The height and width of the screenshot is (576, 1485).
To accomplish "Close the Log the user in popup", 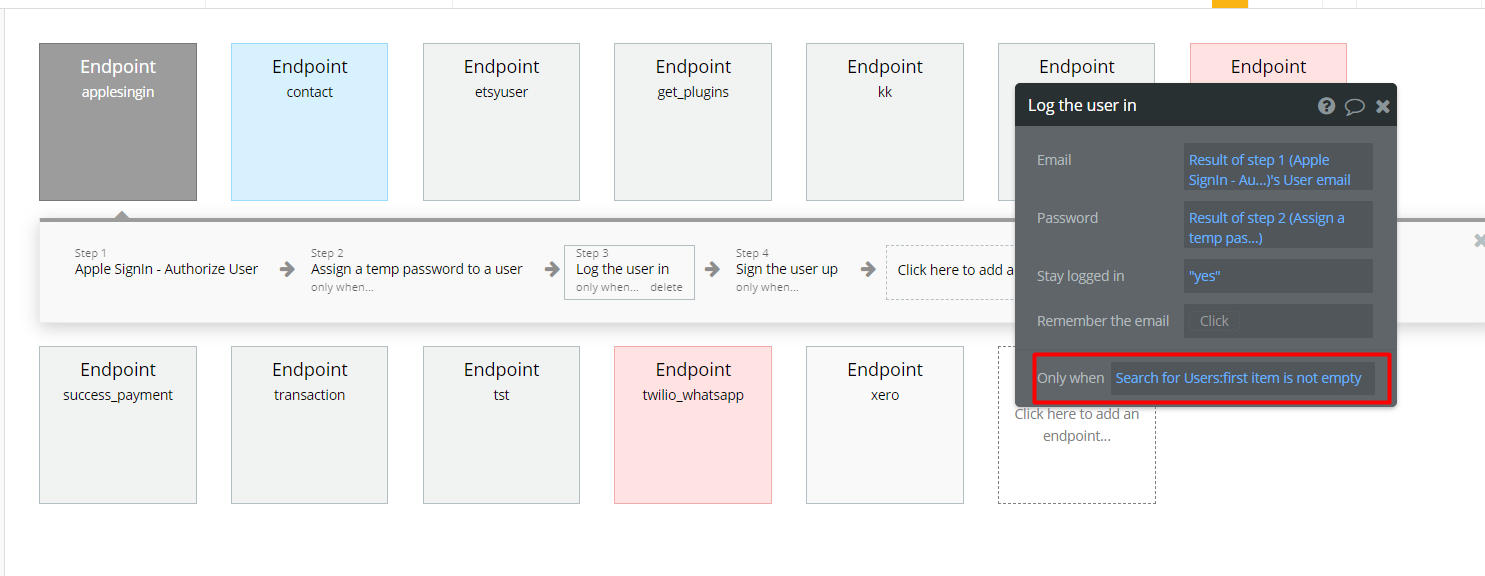I will (1382, 106).
